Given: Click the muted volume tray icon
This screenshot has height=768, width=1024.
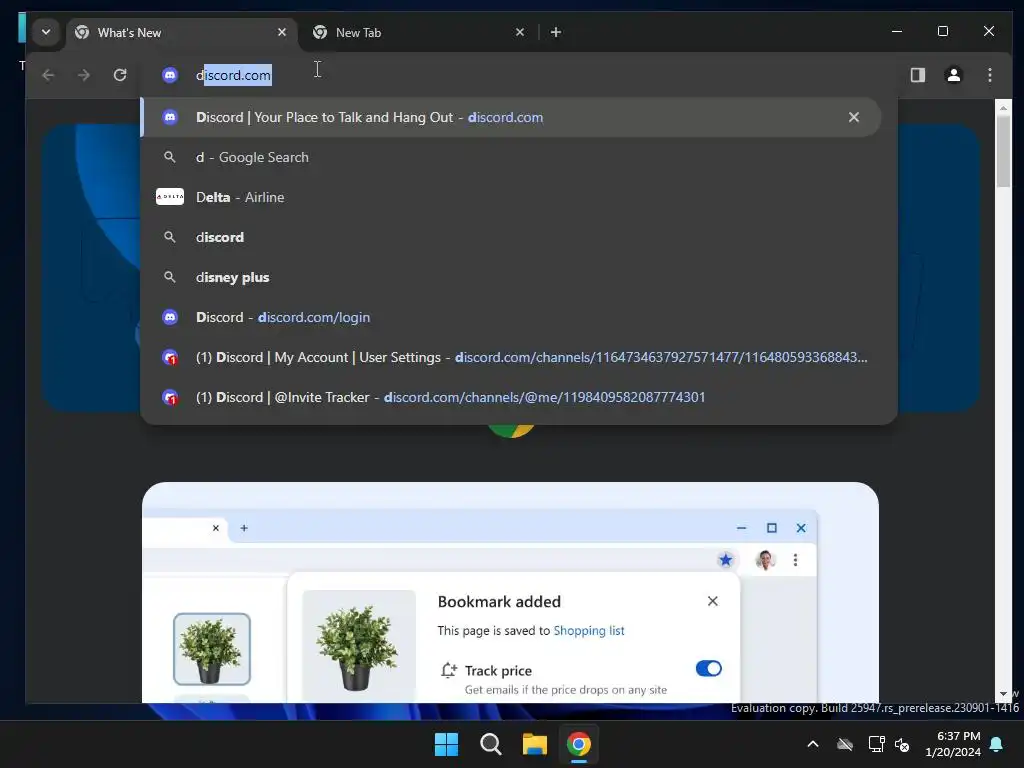Looking at the screenshot, I should [x=903, y=744].
